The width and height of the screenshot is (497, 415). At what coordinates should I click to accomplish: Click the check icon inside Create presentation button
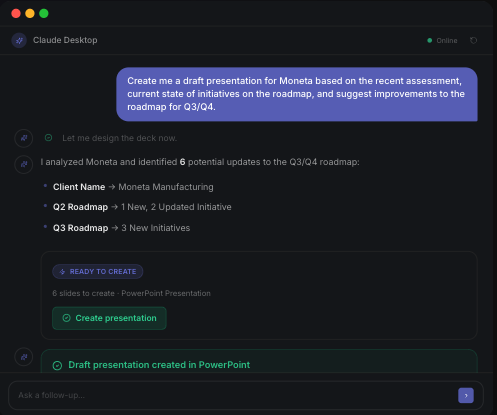pyautogui.click(x=66, y=318)
